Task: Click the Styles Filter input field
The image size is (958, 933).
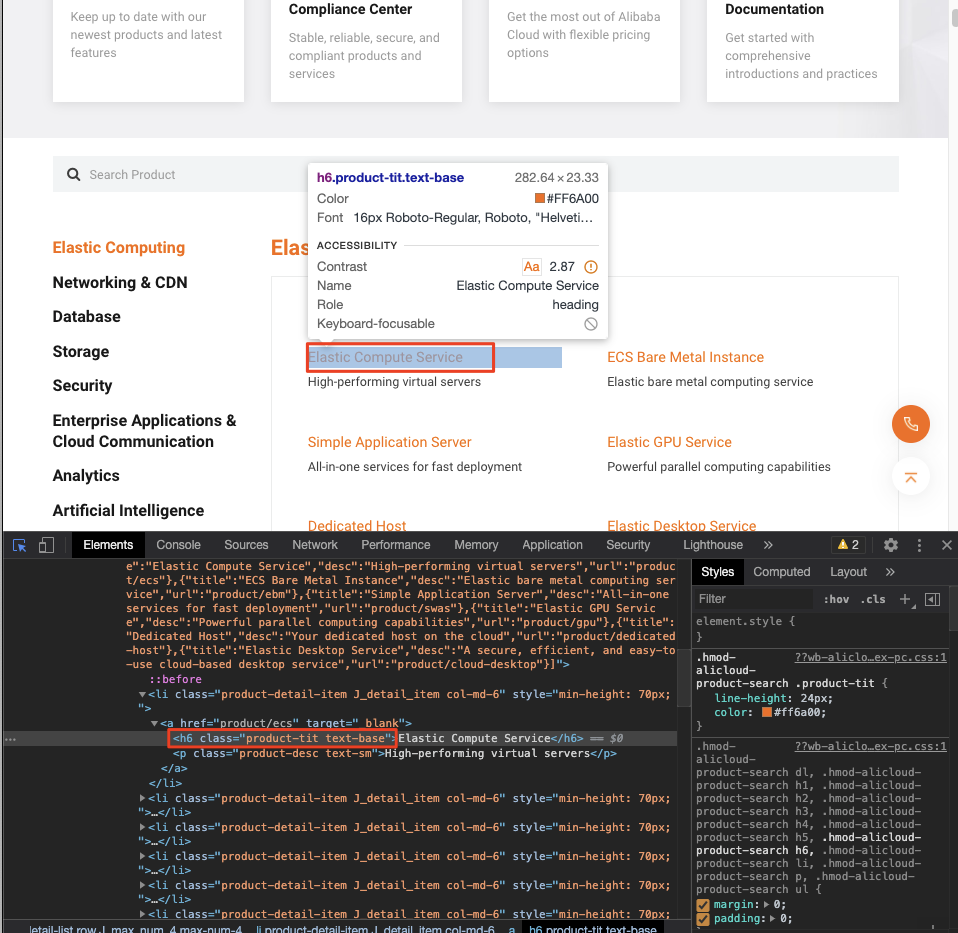Action: pos(753,599)
